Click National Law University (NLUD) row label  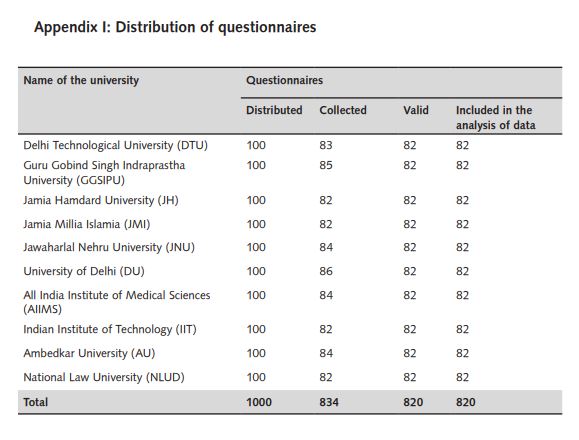point(104,377)
